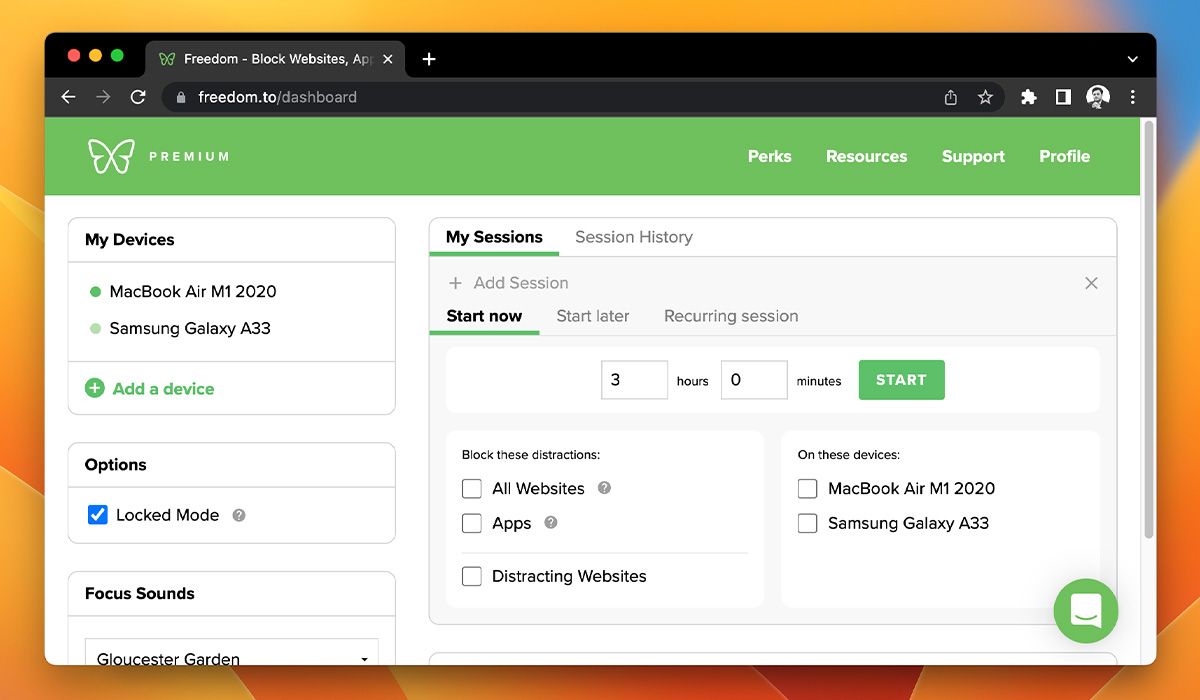
Task: Open the Chrome extensions puzzle icon
Action: pos(1028,97)
